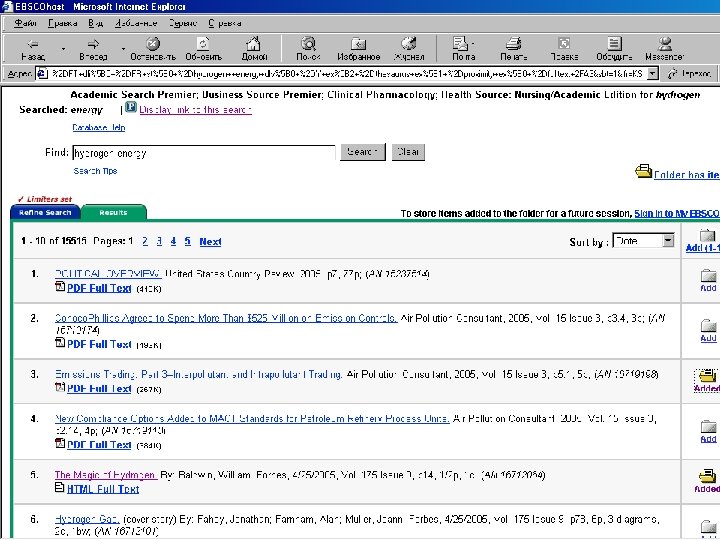Open PDF Full Text for result 2
Image resolution: width=720 pixels, height=540 pixels.
(99, 344)
